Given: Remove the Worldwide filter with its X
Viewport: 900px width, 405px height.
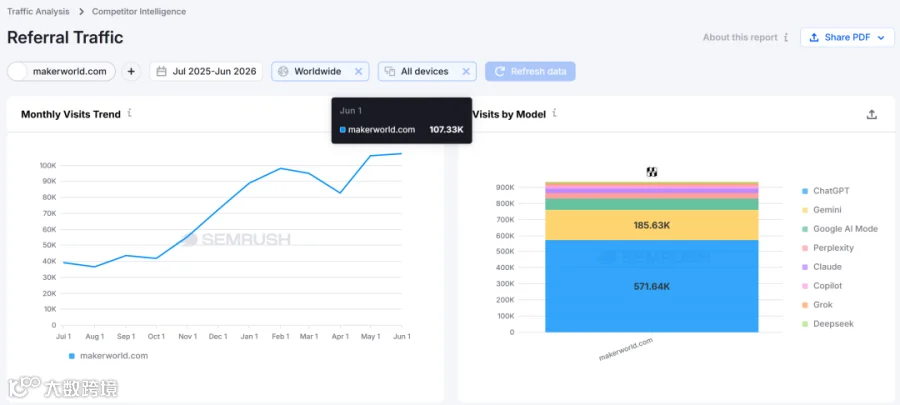Looking at the screenshot, I should (358, 72).
